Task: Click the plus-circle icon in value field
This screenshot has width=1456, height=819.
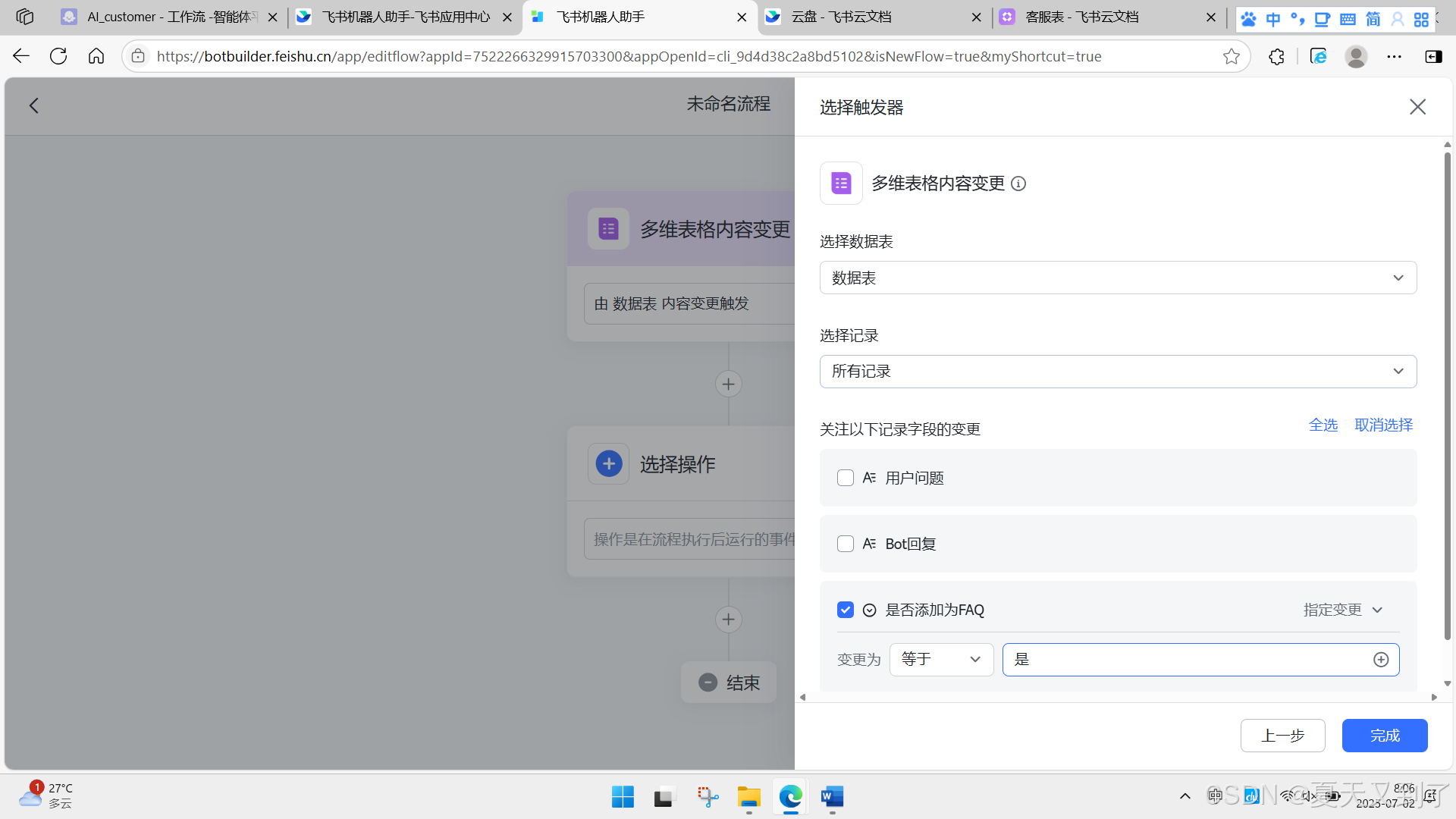Action: pos(1381,660)
